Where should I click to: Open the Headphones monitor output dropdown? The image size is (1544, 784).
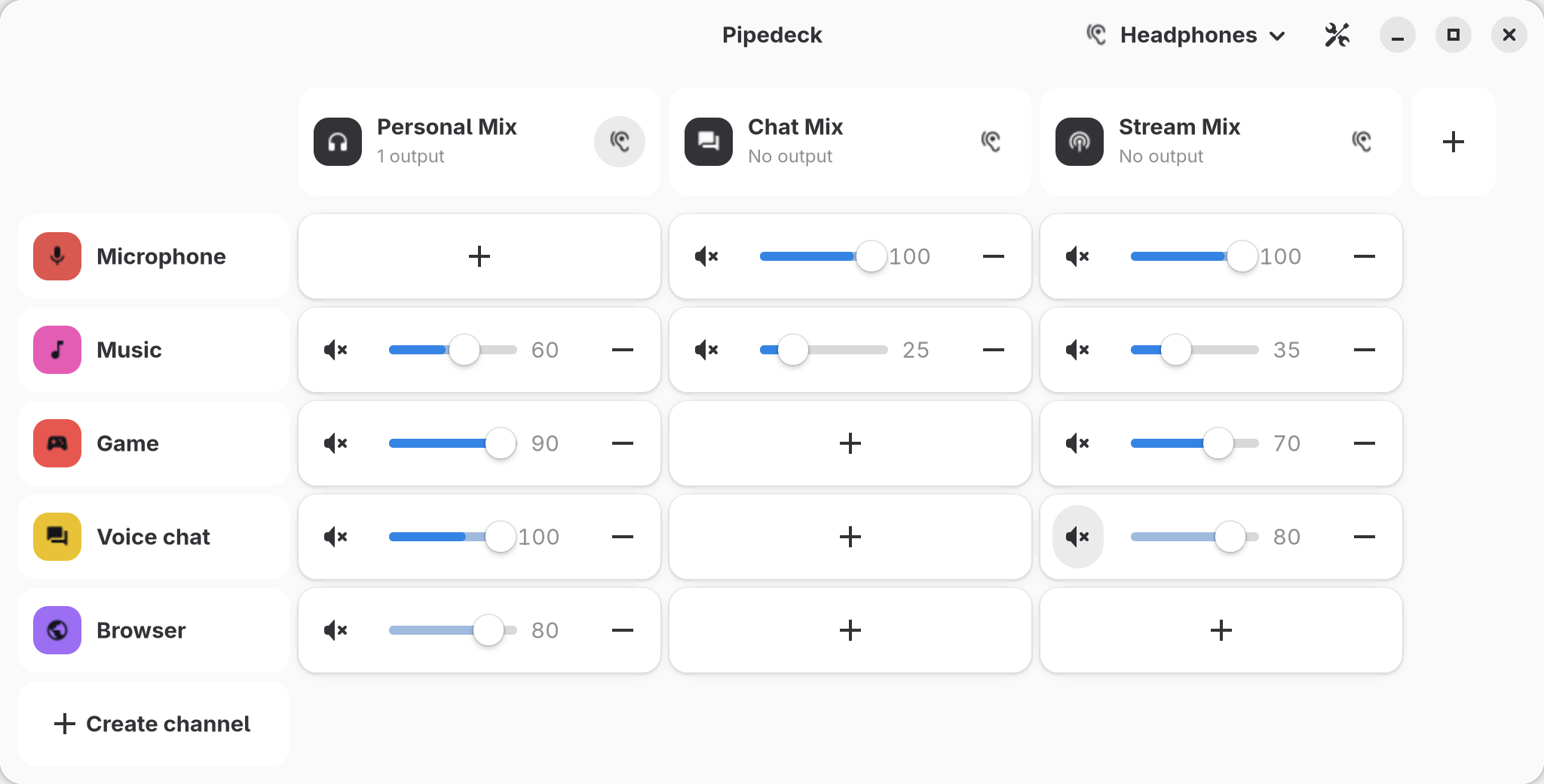[x=1186, y=35]
